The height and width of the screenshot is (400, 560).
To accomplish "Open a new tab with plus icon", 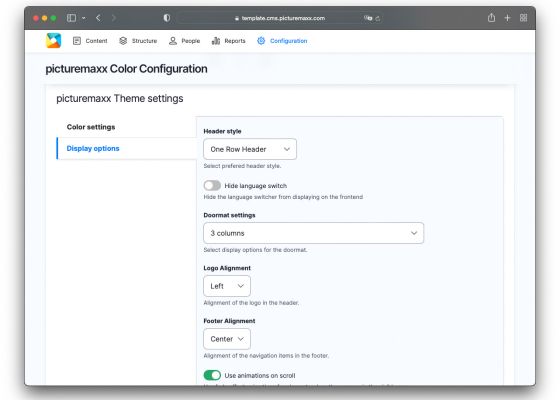I will tap(507, 18).
